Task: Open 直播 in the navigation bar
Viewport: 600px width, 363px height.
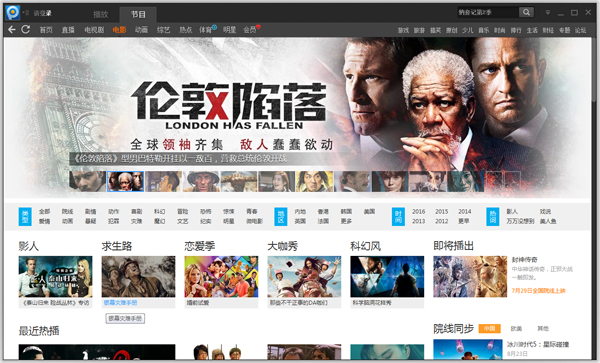Action: click(68, 30)
